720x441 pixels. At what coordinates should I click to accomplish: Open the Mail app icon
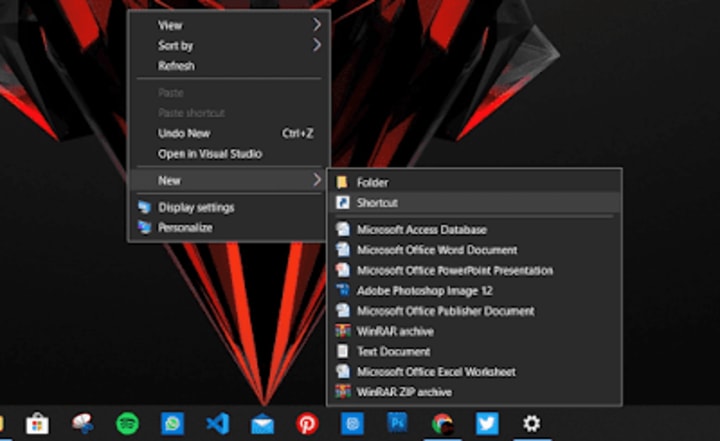pyautogui.click(x=262, y=424)
